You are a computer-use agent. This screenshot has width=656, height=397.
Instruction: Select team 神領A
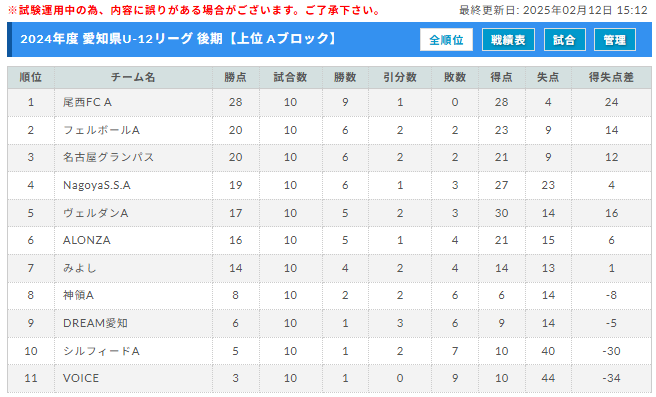click(78, 295)
